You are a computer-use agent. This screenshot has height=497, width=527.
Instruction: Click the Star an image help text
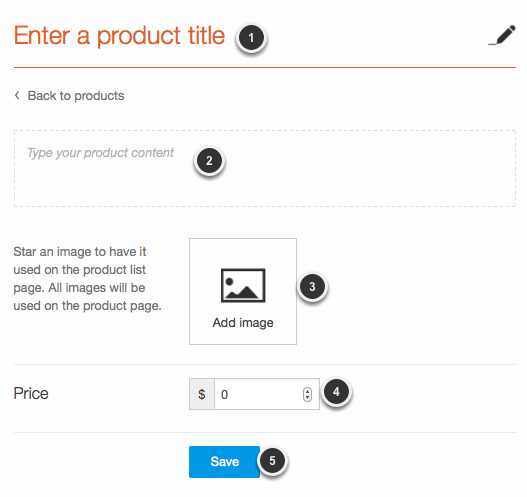87,279
